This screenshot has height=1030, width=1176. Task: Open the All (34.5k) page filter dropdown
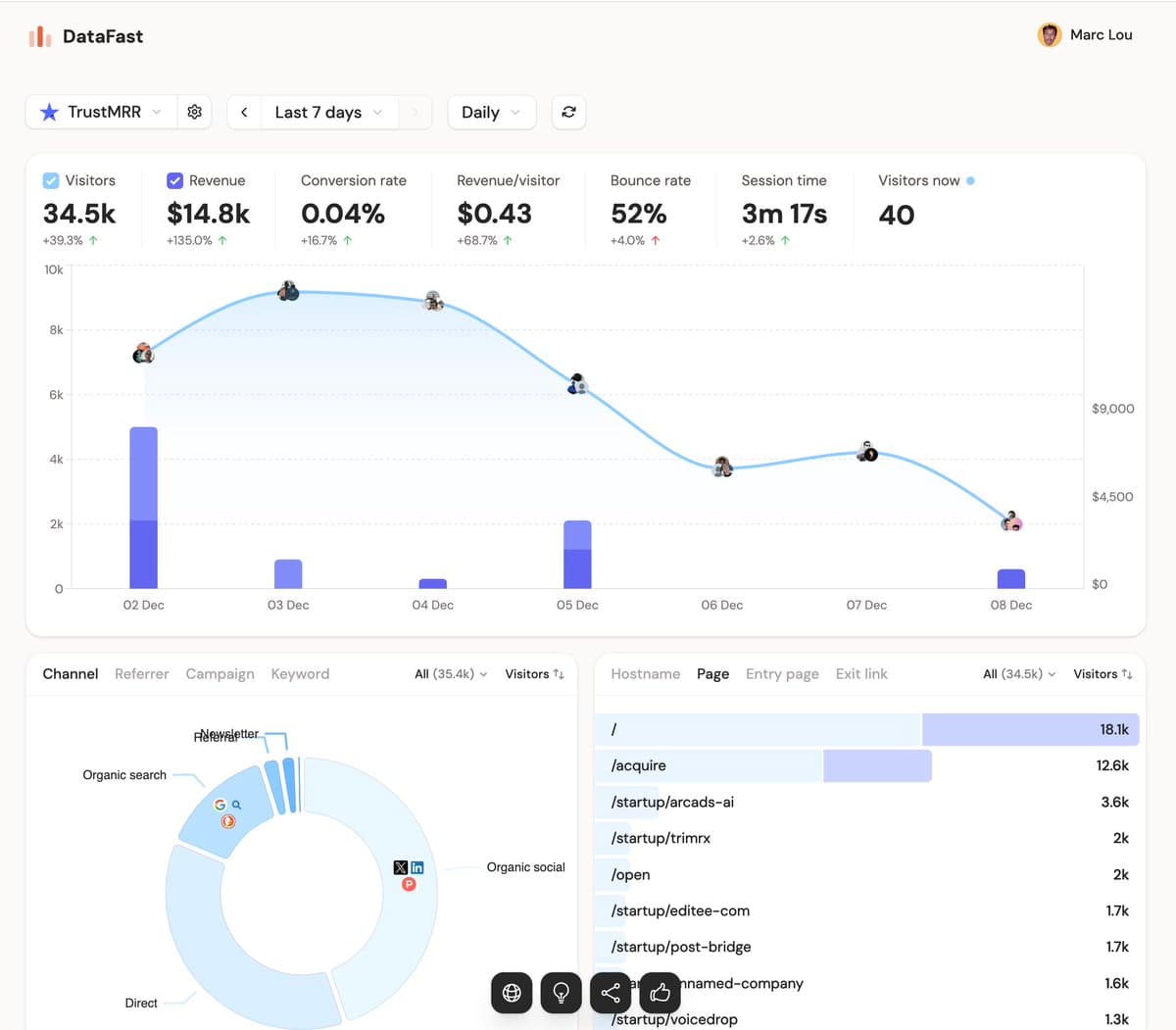pos(1019,674)
